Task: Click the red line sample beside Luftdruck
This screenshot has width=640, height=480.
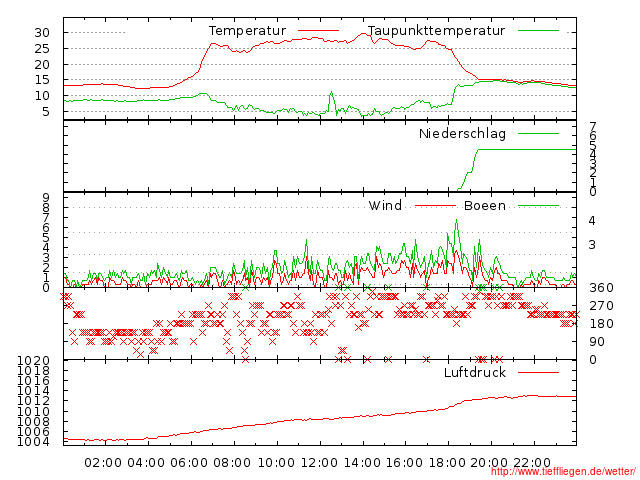Action: tap(538, 372)
